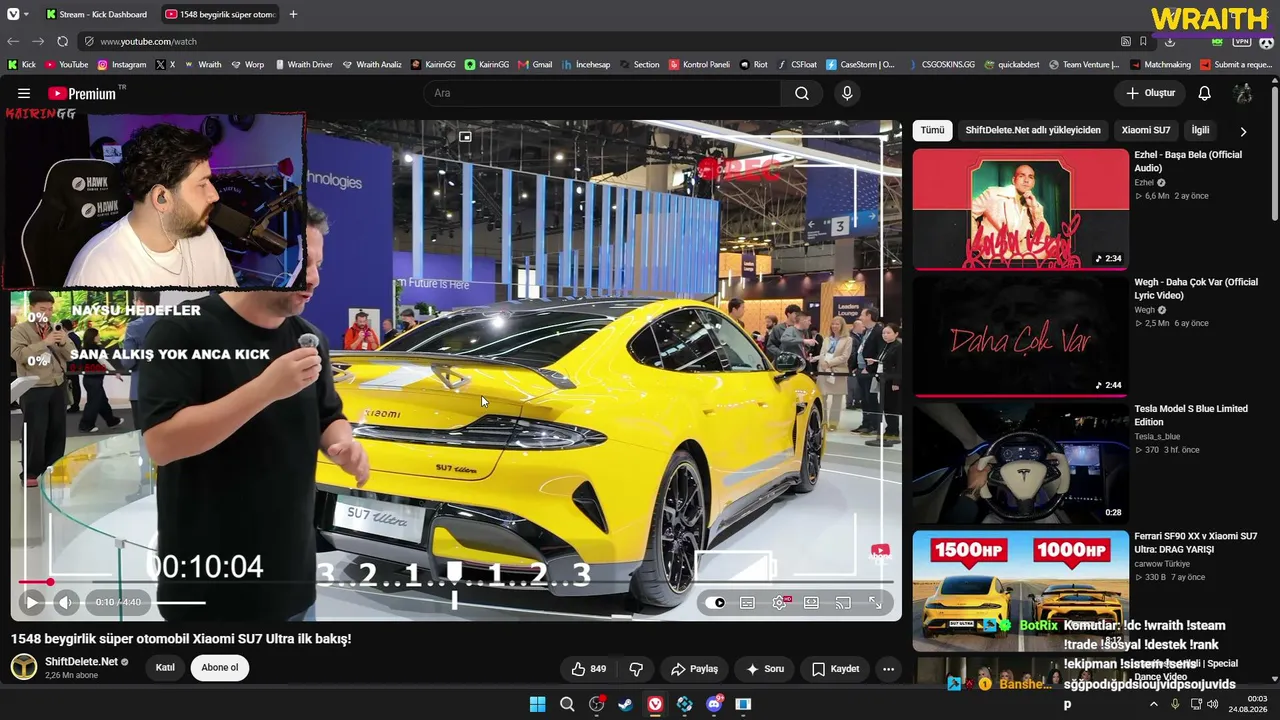Launch Steam from the taskbar
The image size is (1280, 720).
click(625, 704)
